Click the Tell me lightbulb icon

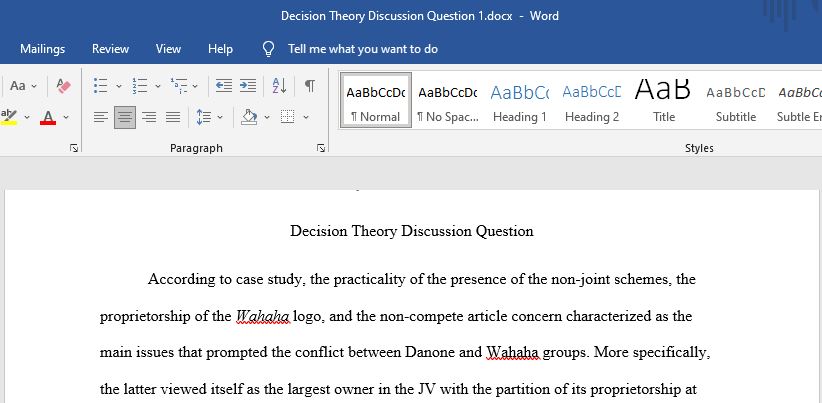click(268, 49)
